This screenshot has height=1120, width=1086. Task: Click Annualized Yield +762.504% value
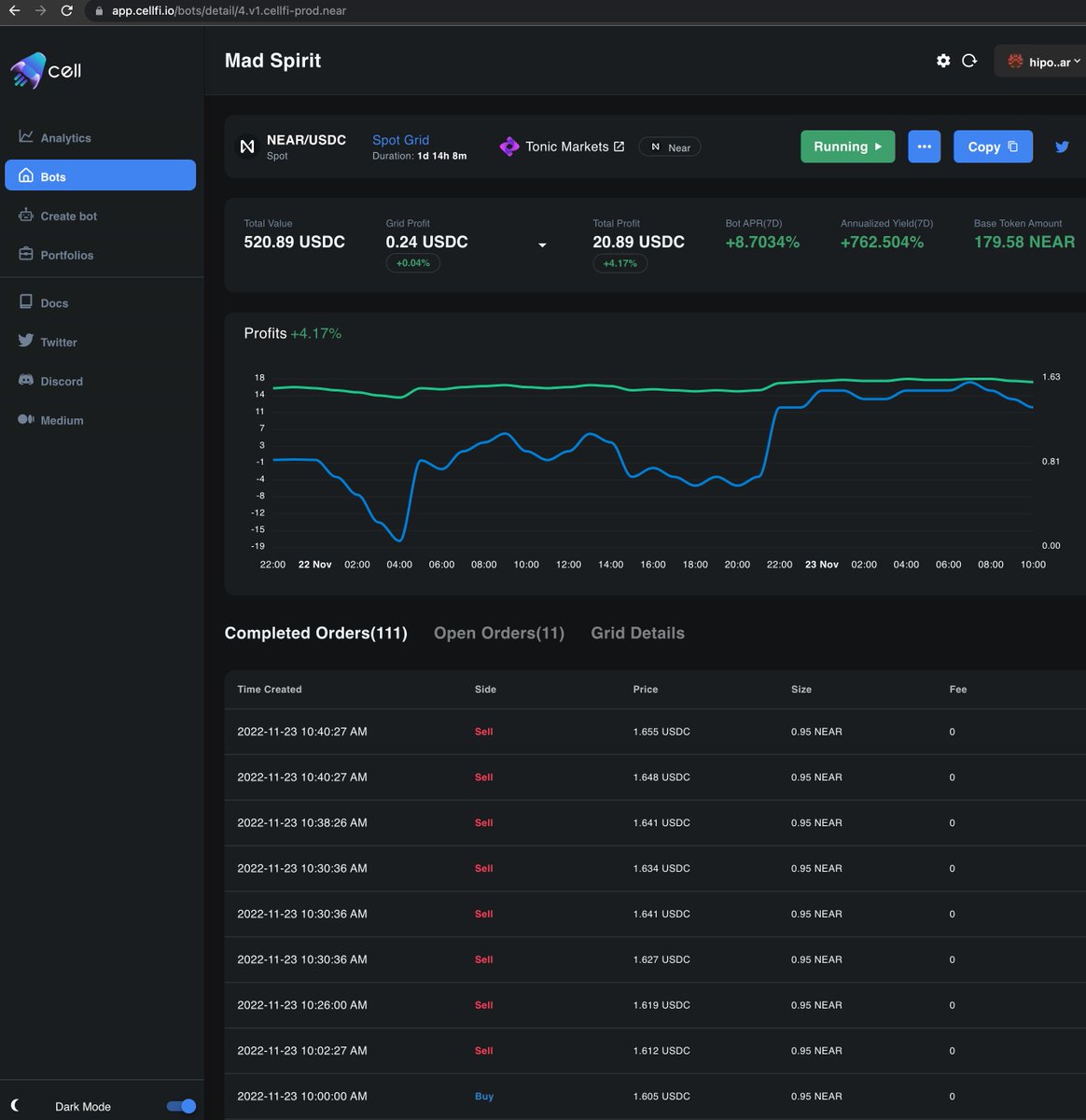[882, 242]
